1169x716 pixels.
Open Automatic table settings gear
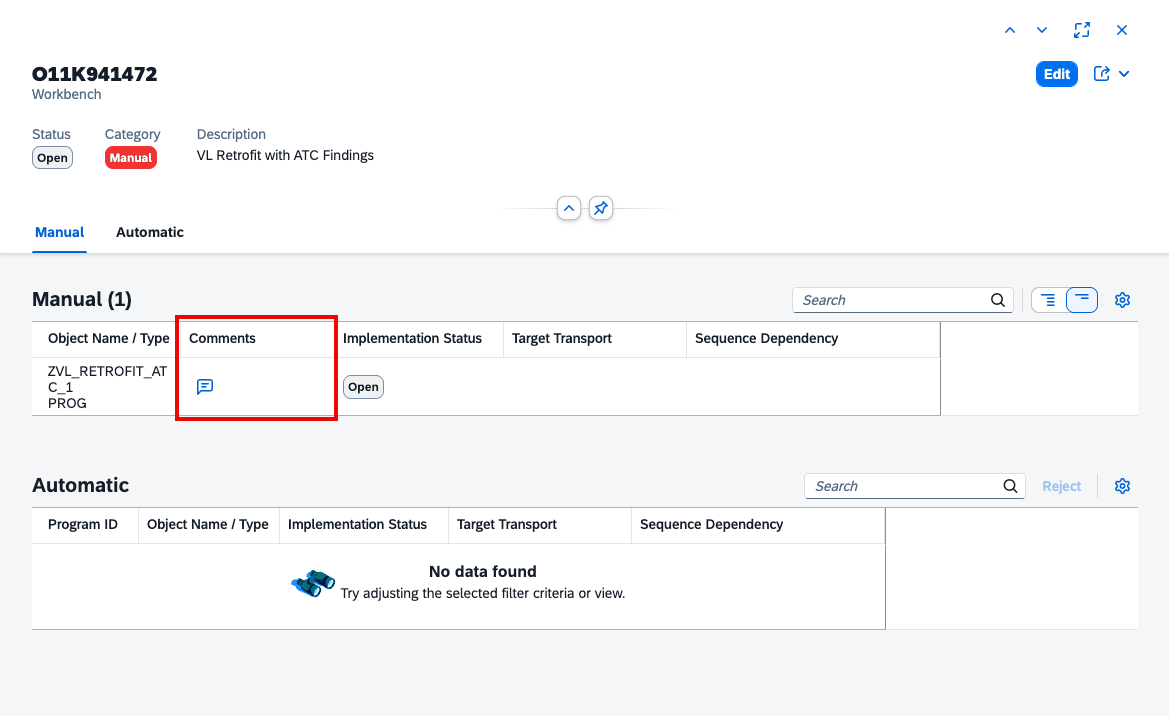click(1122, 486)
